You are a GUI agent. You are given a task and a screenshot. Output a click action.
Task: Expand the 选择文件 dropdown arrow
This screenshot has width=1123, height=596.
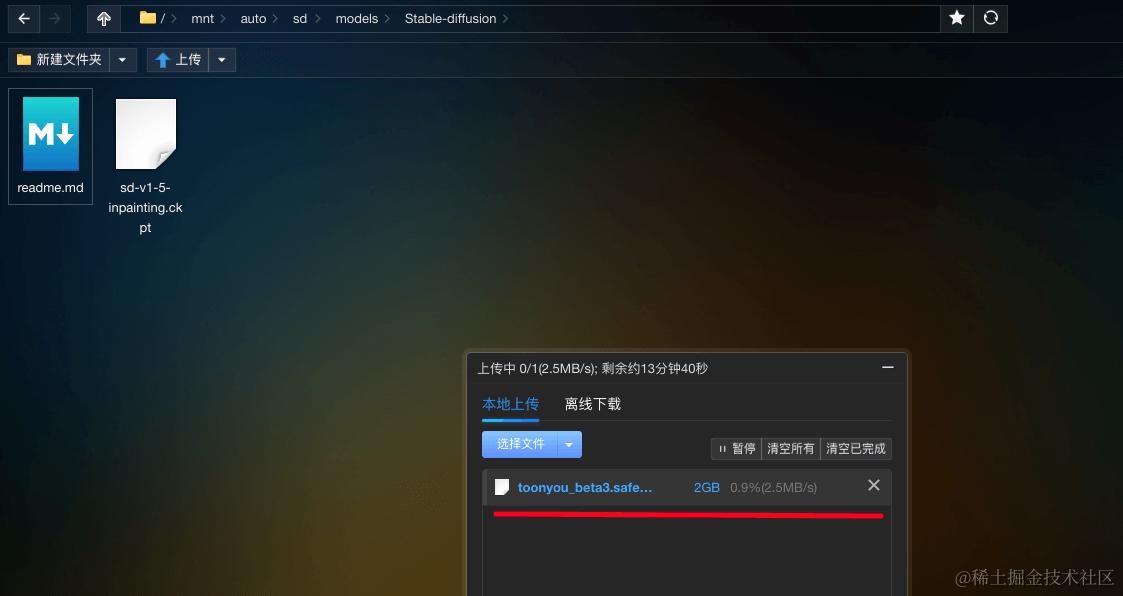pos(569,445)
